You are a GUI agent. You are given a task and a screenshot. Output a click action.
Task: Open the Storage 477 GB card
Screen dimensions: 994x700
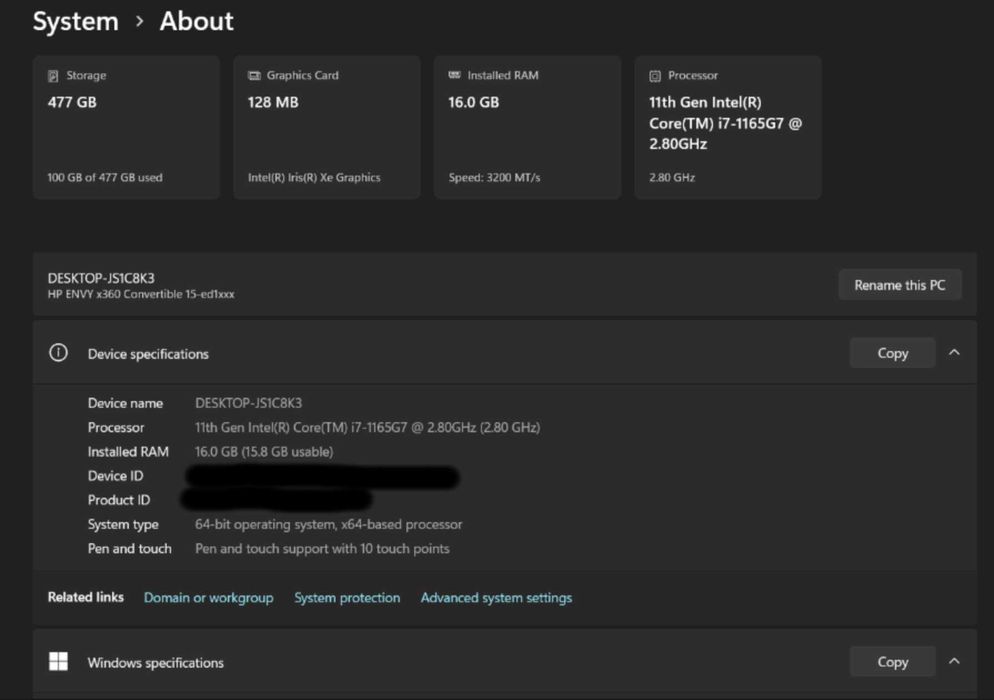point(127,127)
